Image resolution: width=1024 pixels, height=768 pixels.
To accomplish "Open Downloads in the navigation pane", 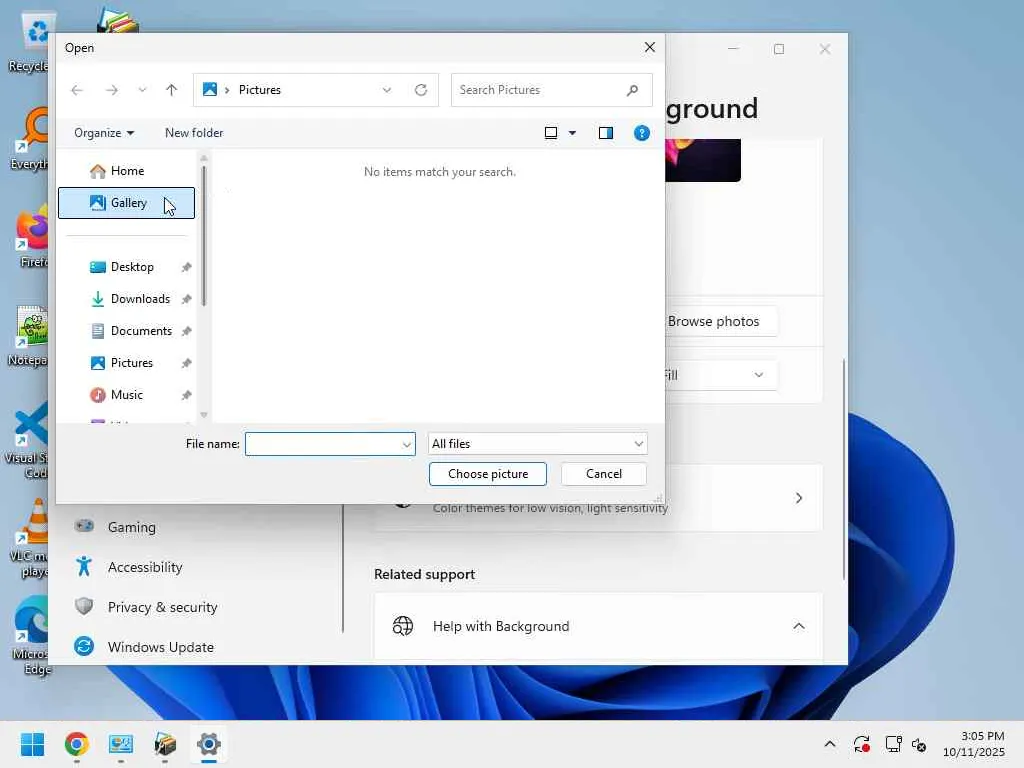I will click(127, 299).
